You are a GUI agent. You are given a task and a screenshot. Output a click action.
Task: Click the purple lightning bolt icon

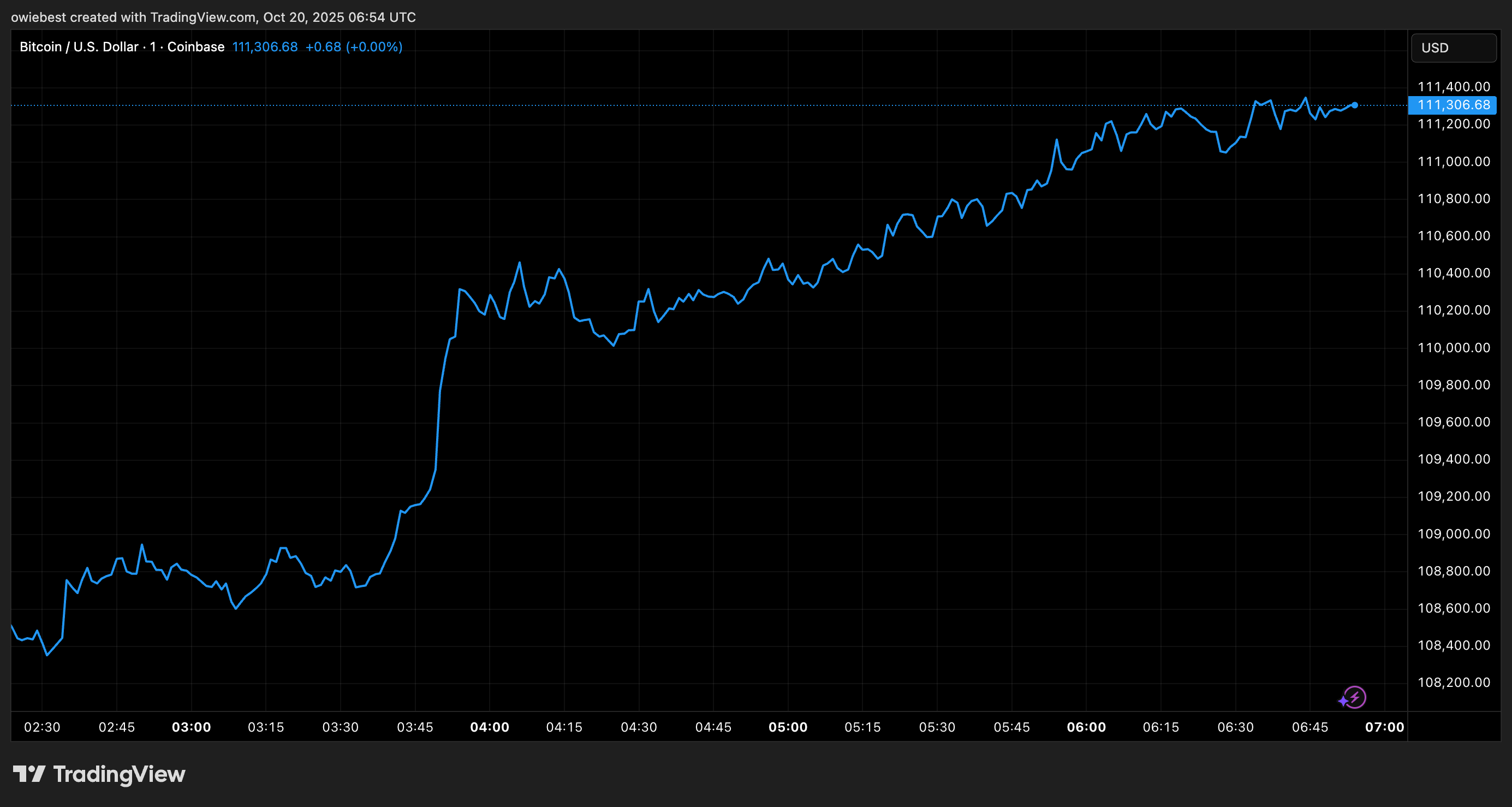click(x=1354, y=697)
